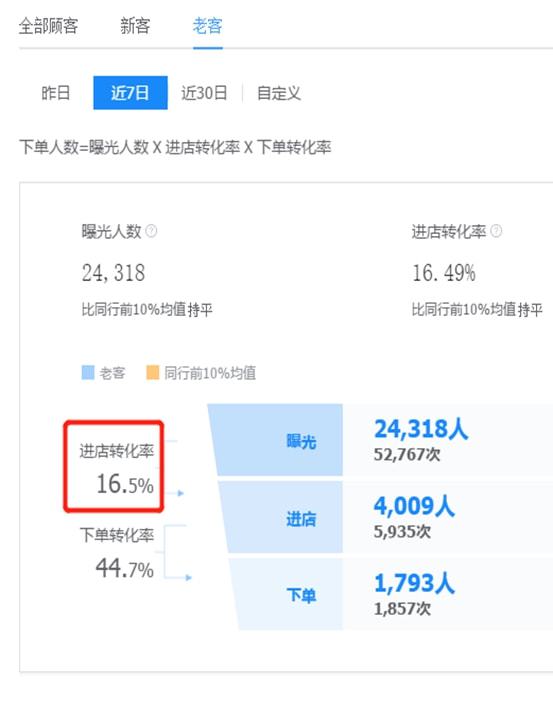
Task: Toggle the 老客 legend swatch
Action: [x=88, y=373]
